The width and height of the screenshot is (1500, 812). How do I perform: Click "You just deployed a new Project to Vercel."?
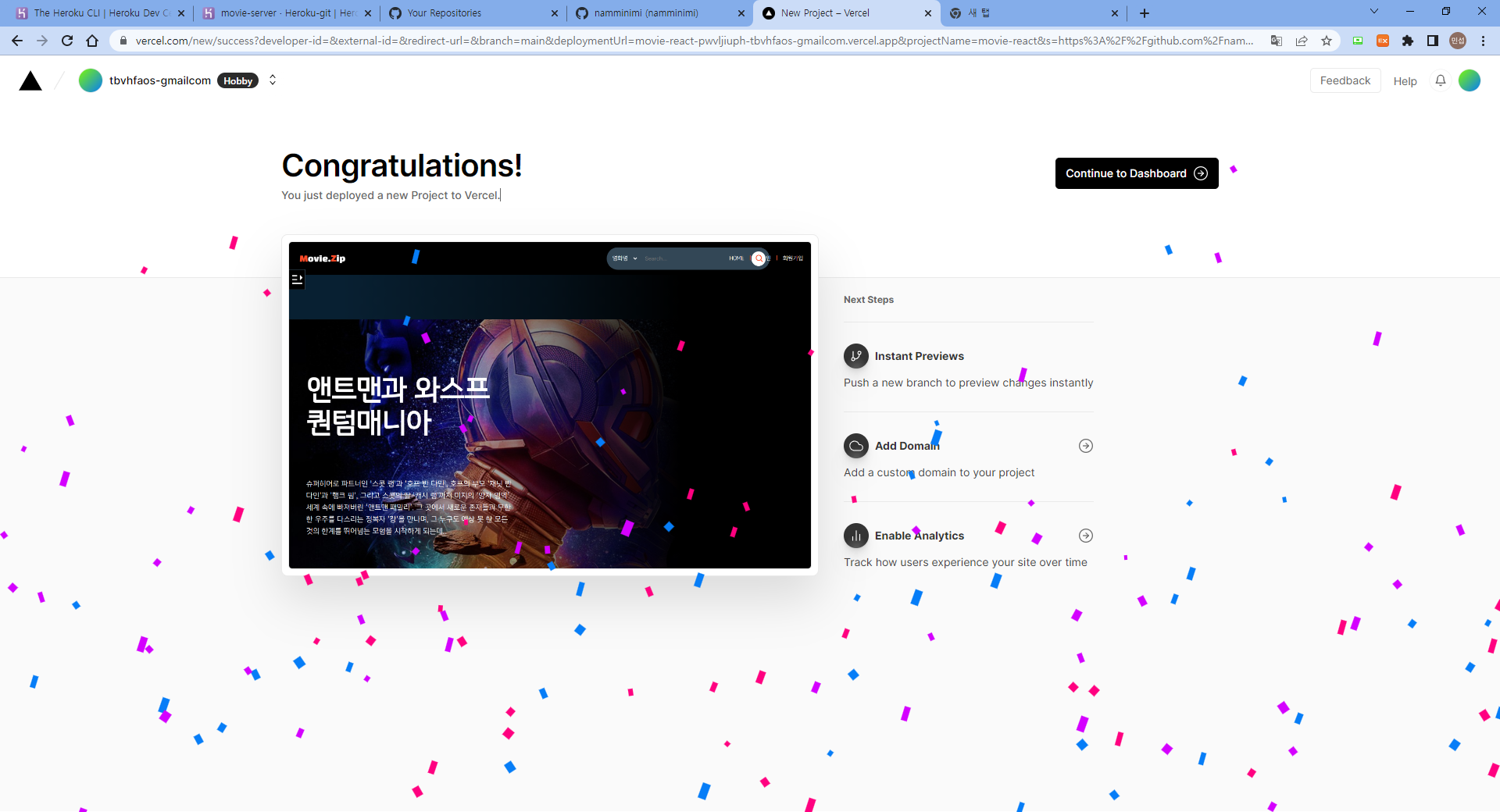[x=391, y=195]
